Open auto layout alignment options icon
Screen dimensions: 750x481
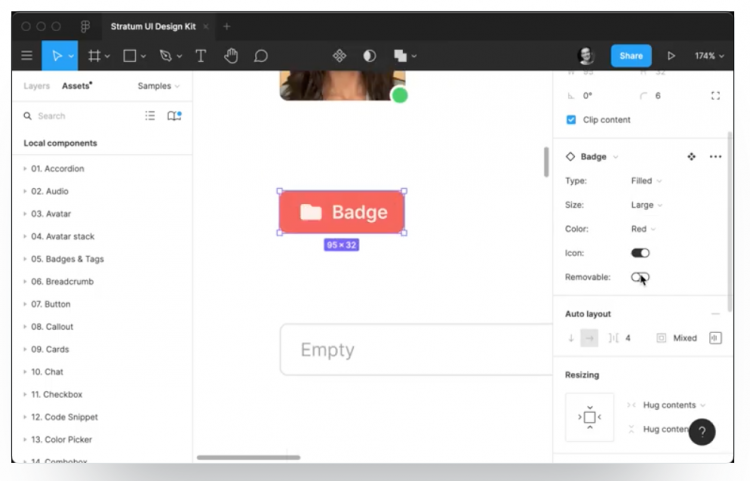click(716, 338)
